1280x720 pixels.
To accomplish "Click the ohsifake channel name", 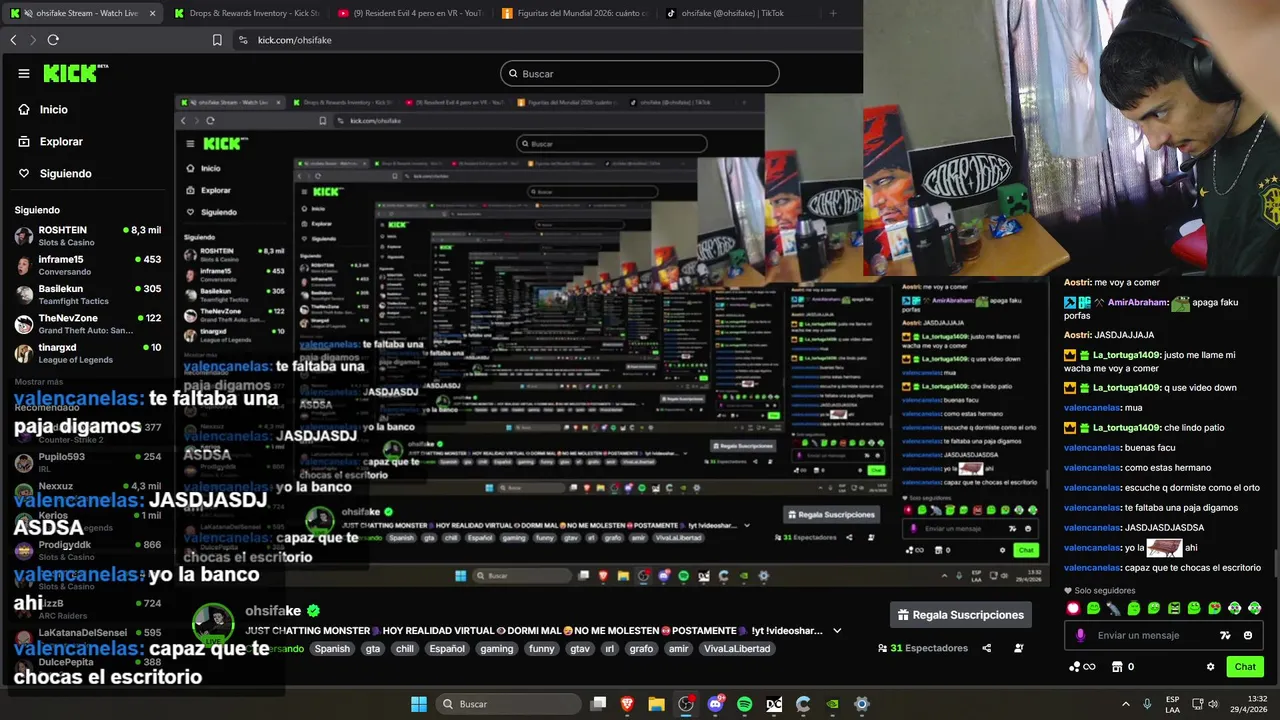I will coord(273,611).
